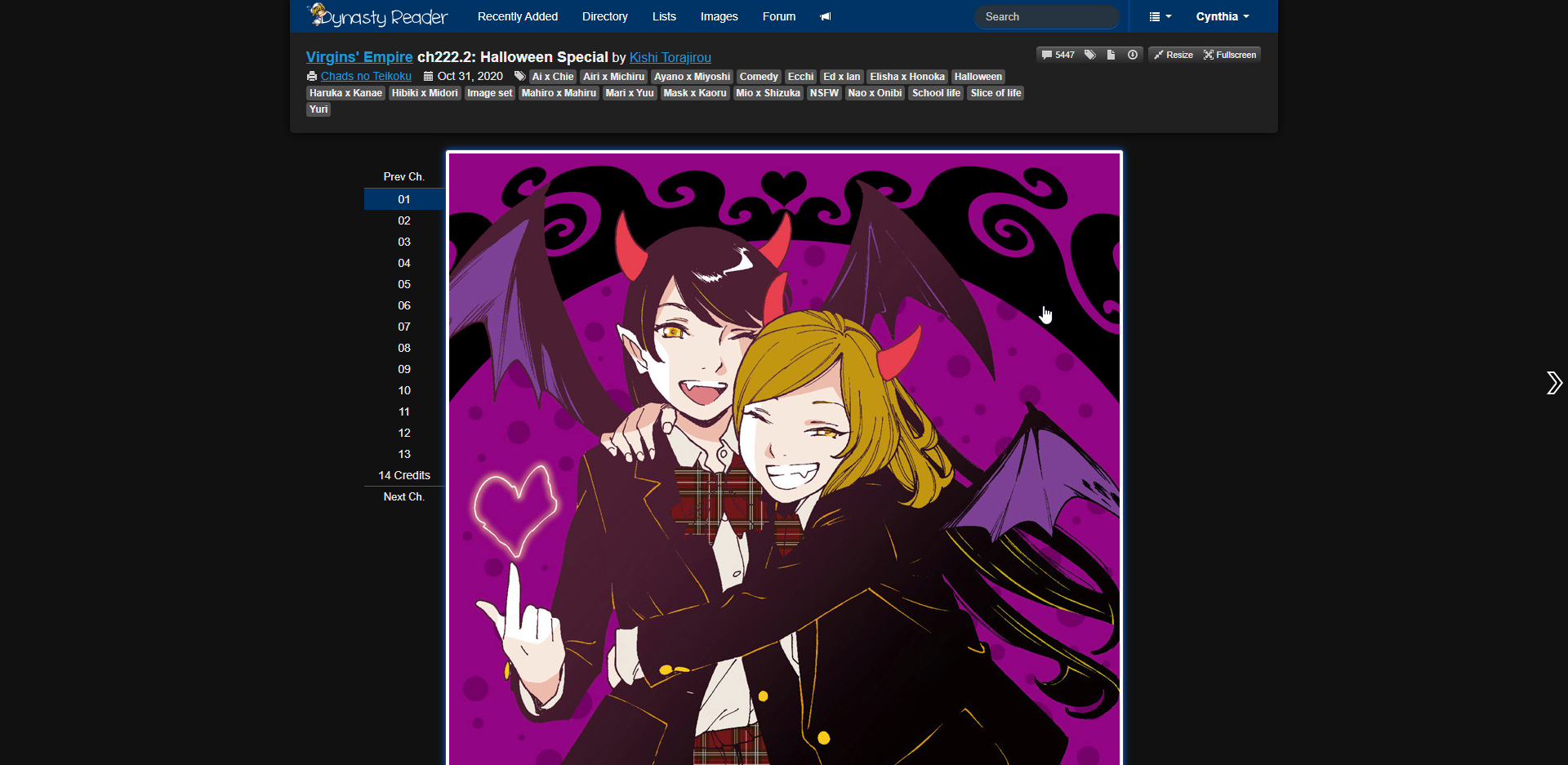Click the Mask x Kaoru tag

(694, 93)
